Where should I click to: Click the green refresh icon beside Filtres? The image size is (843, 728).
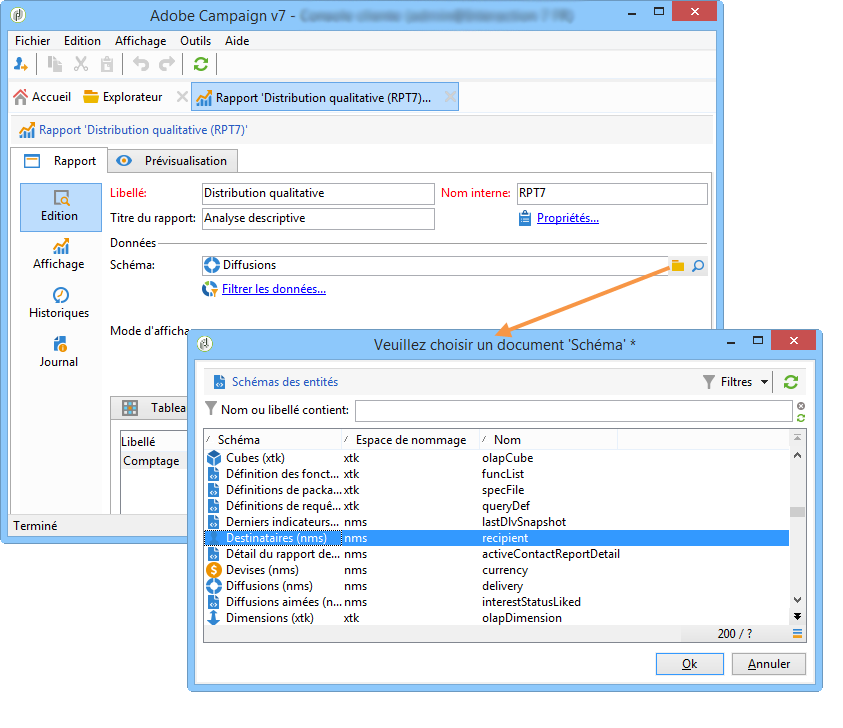[x=790, y=382]
